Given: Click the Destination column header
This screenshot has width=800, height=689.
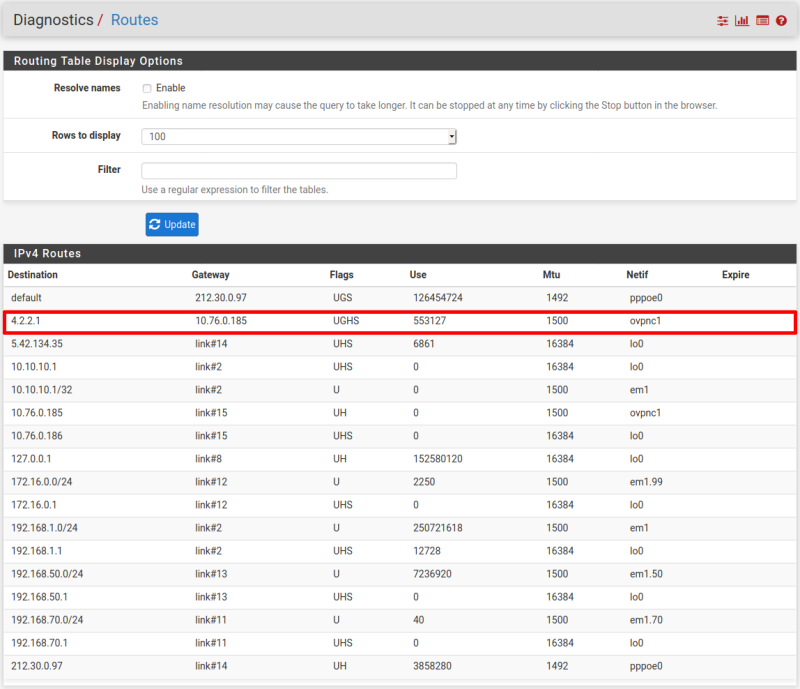Looking at the screenshot, I should click(x=33, y=275).
